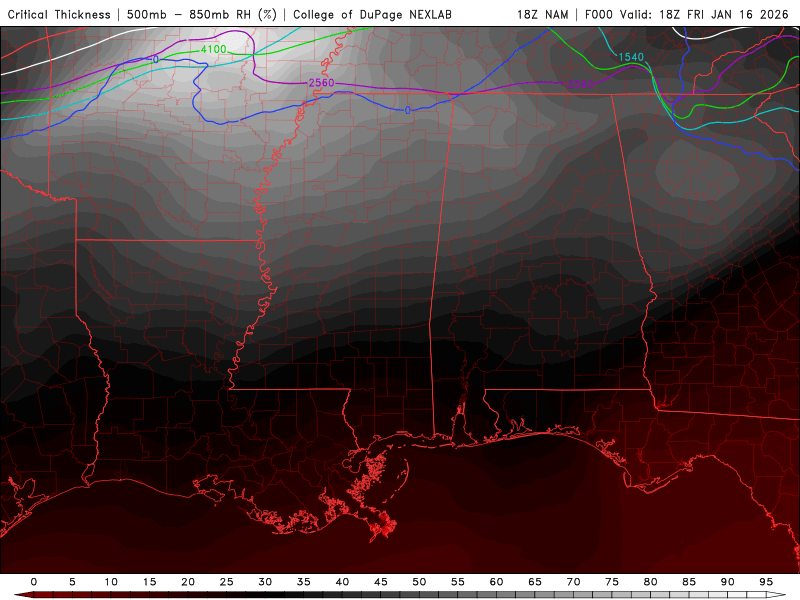Select the color scale label '45'
The image size is (800, 600).
pos(381,582)
